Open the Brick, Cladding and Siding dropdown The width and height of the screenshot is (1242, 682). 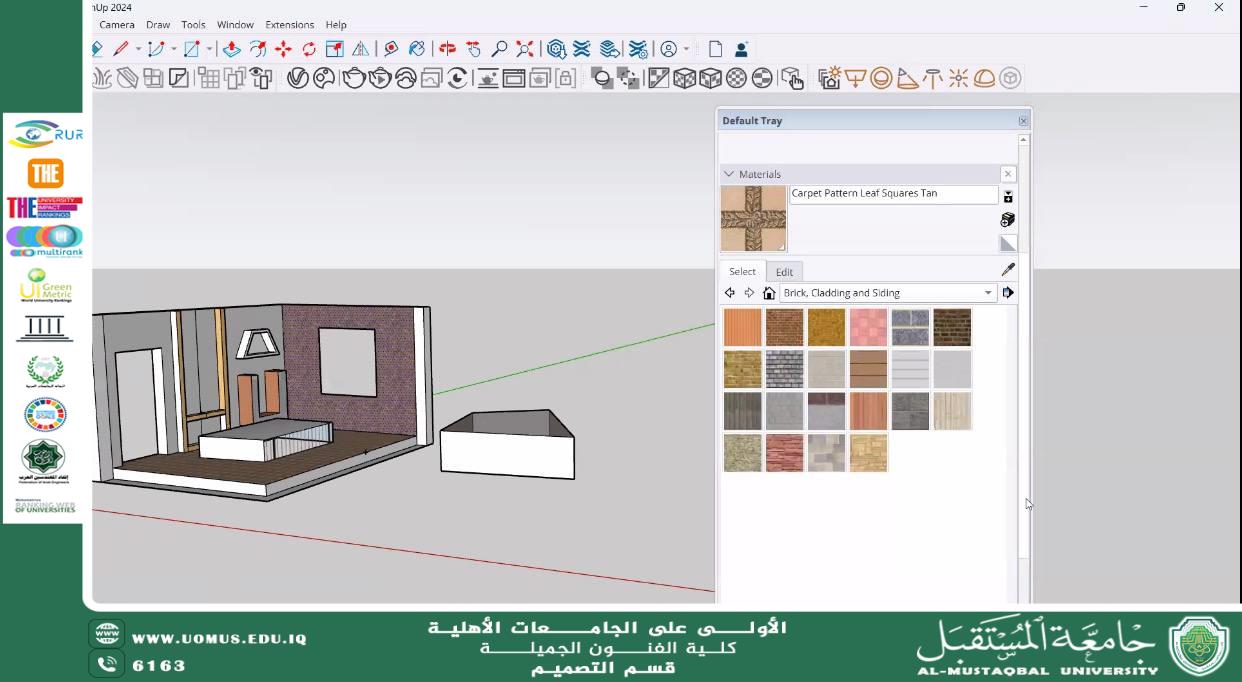click(987, 292)
